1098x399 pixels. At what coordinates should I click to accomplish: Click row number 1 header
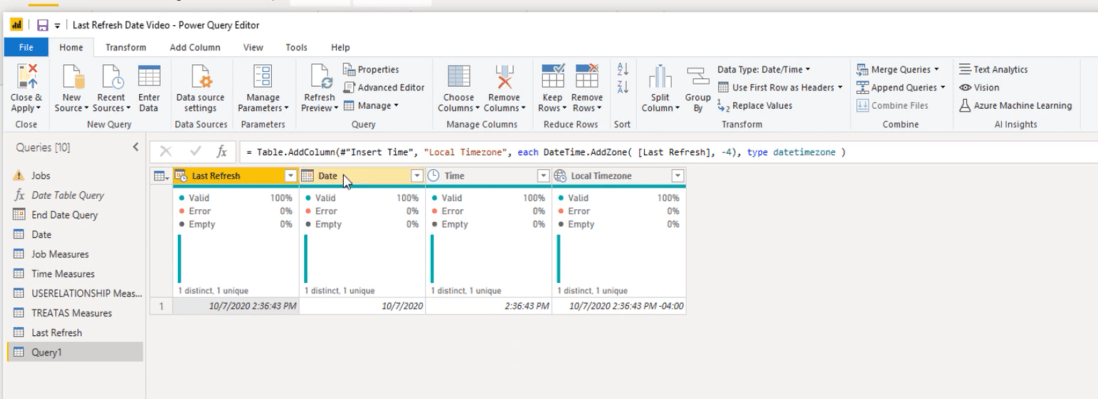[x=161, y=306]
